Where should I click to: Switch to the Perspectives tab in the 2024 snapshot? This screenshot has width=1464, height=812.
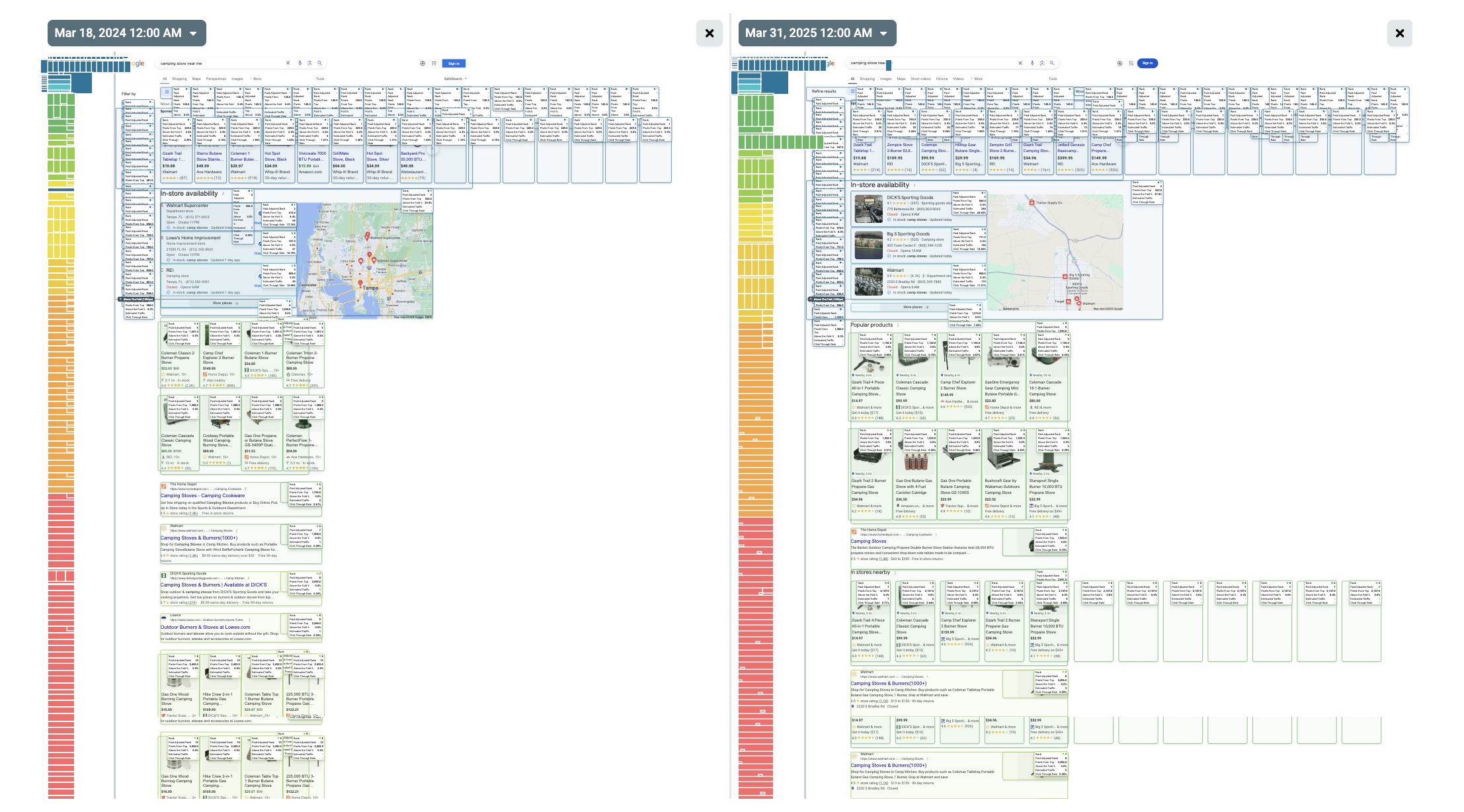pyautogui.click(x=216, y=79)
